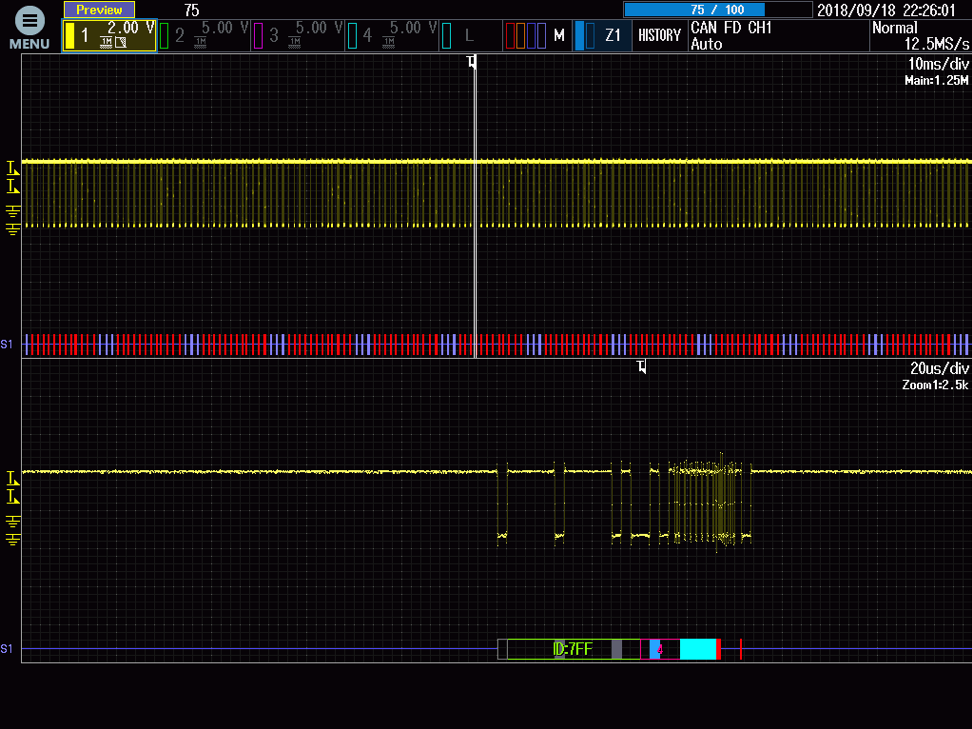Open the 10ms/div timebase setting
The width and height of the screenshot is (972, 729).
[934, 64]
